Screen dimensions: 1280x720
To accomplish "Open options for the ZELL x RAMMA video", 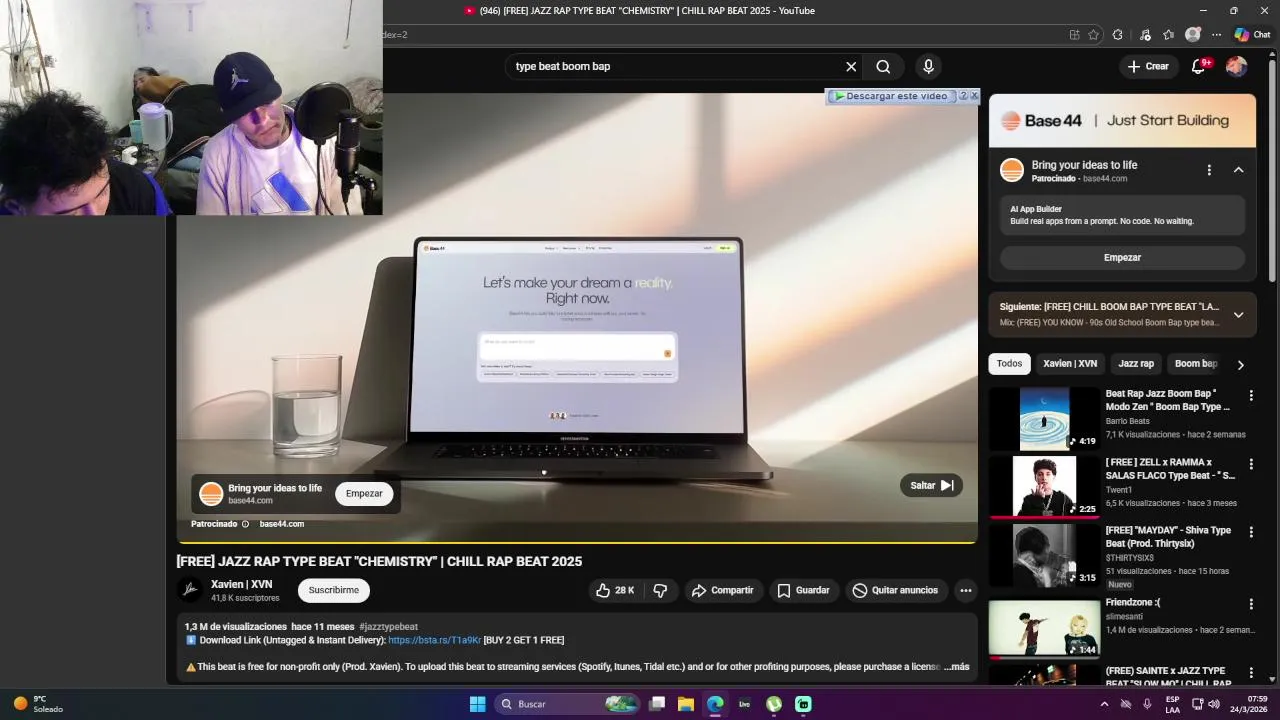I will tap(1250, 465).
